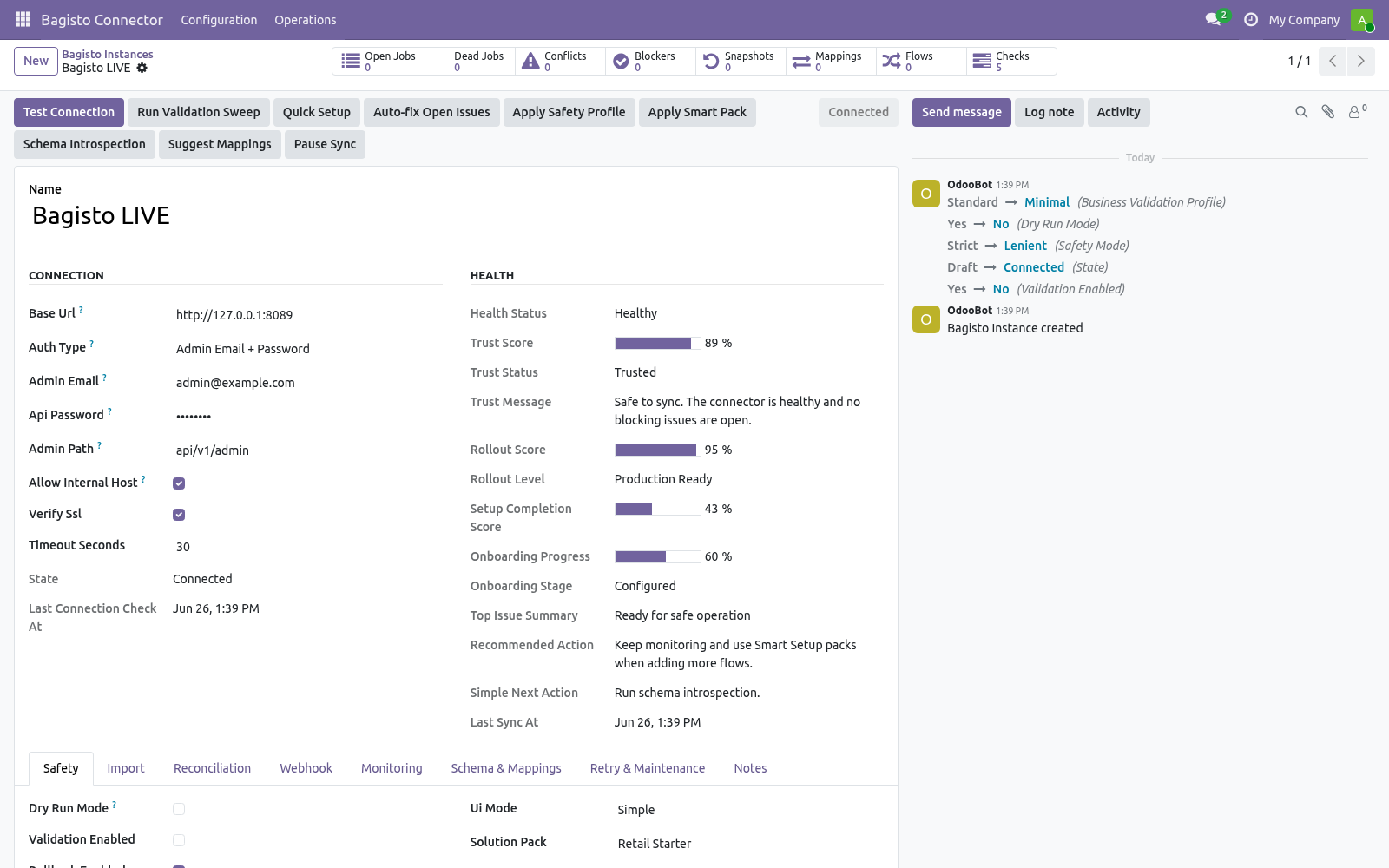
Task: Pause Sync
Action: pyautogui.click(x=325, y=144)
